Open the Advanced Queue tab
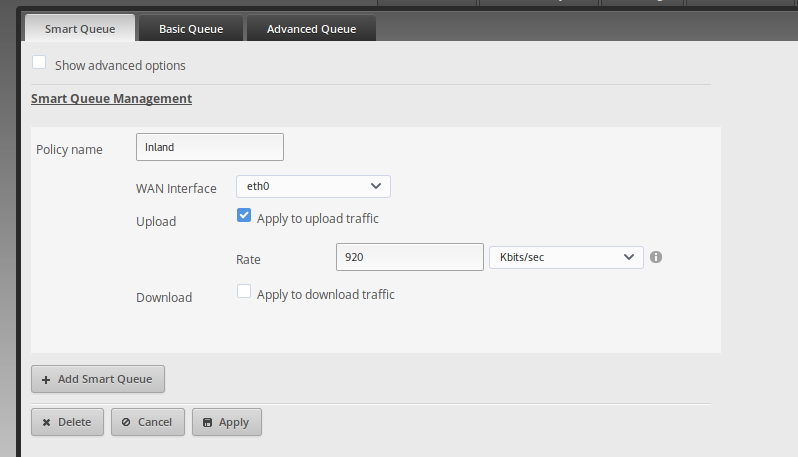Screen dimensions: 798x457 [x=311, y=29]
